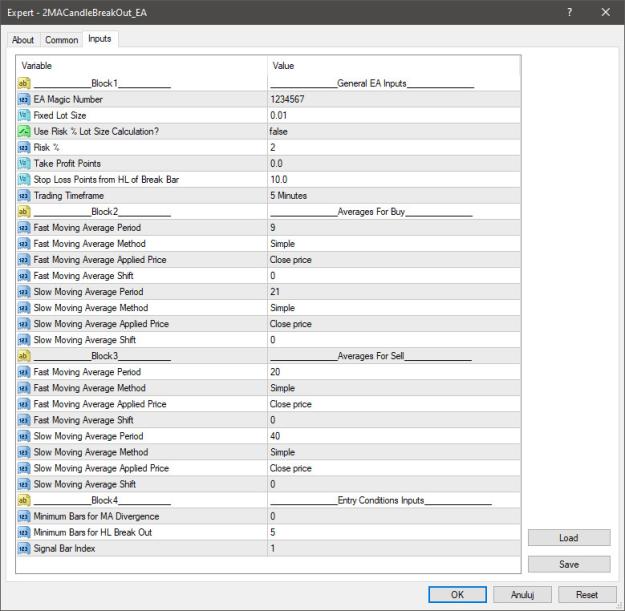Screen dimensions: 625x611
Task: Click the icon for Slow Moving Average Period with value 40
Action: [24, 436]
